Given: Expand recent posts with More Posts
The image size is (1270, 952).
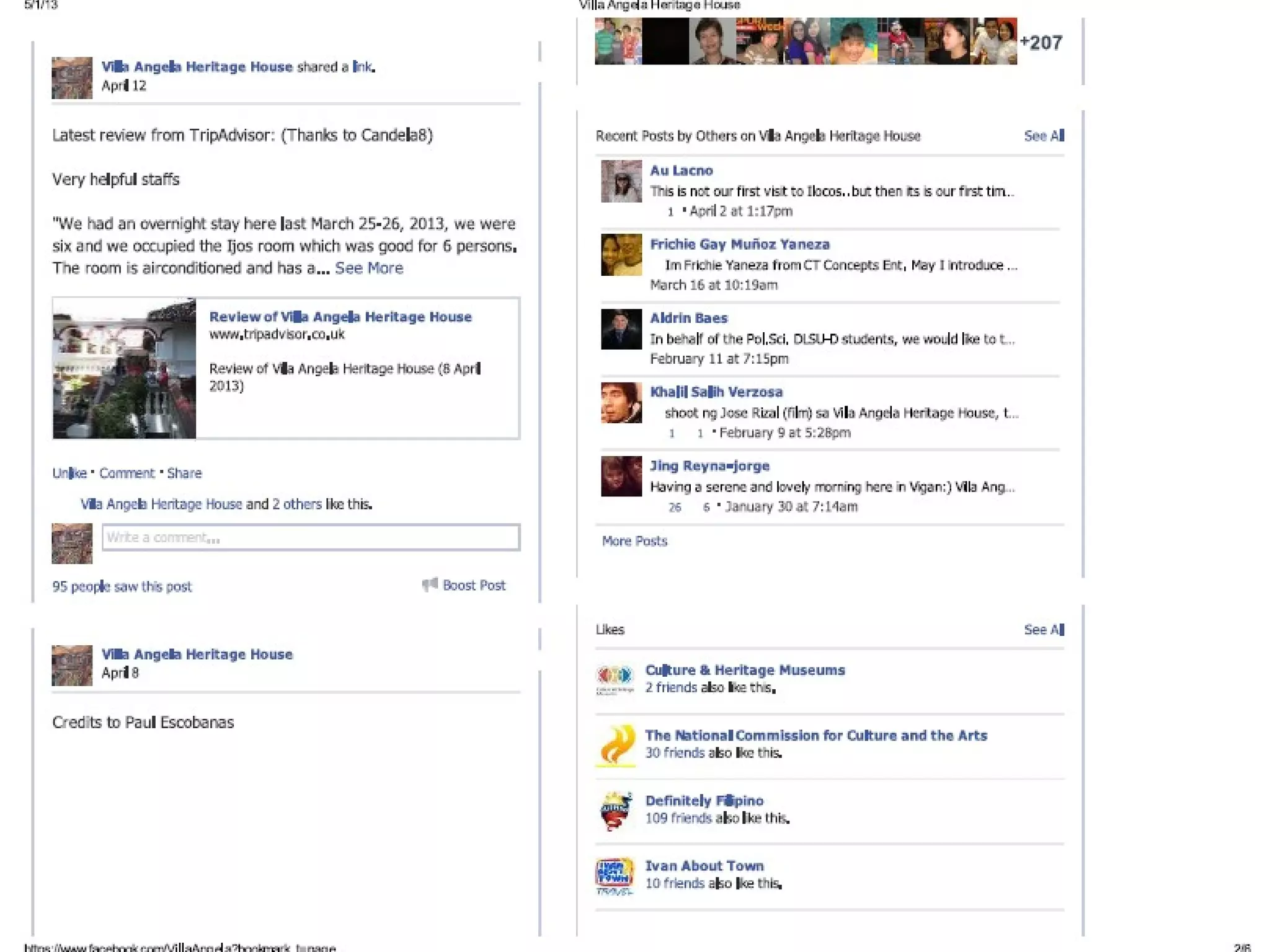Looking at the screenshot, I should tap(634, 541).
